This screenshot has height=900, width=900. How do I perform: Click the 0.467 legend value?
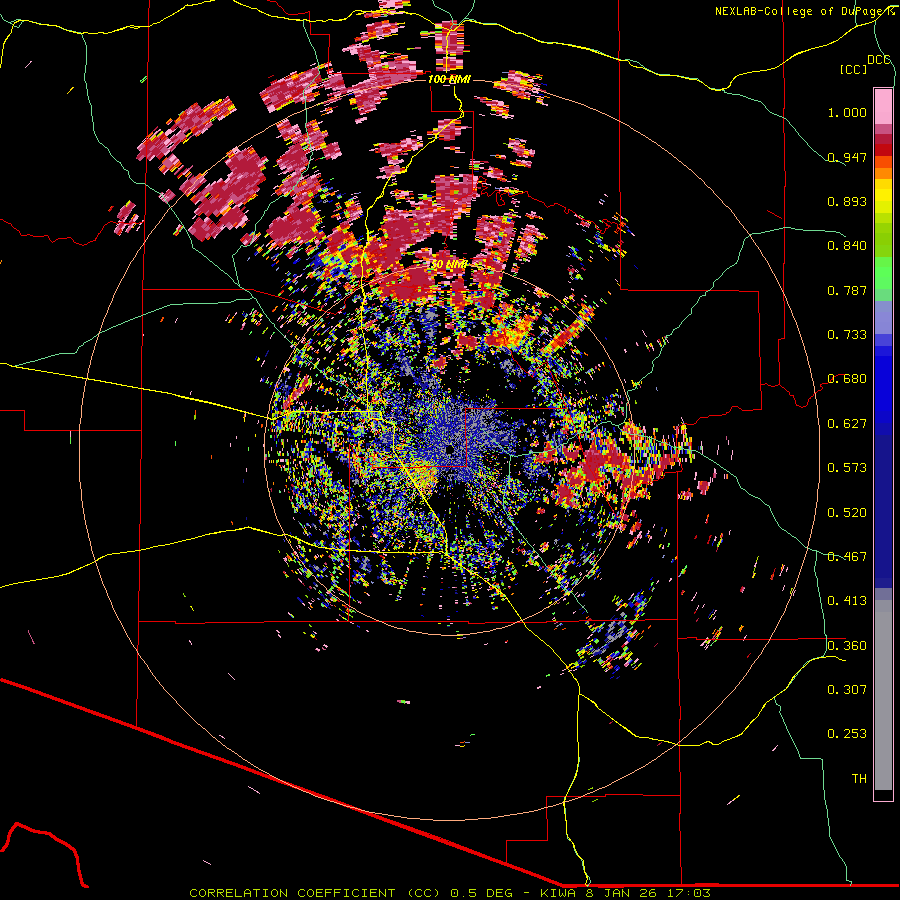coord(847,557)
